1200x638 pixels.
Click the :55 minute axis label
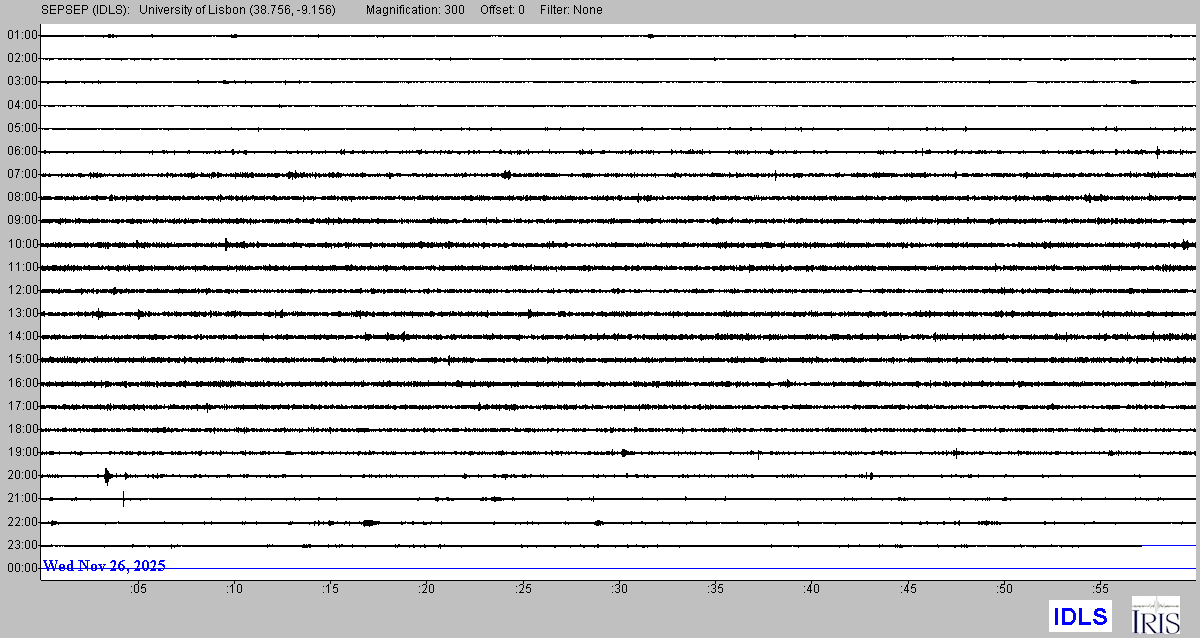[x=1101, y=589]
